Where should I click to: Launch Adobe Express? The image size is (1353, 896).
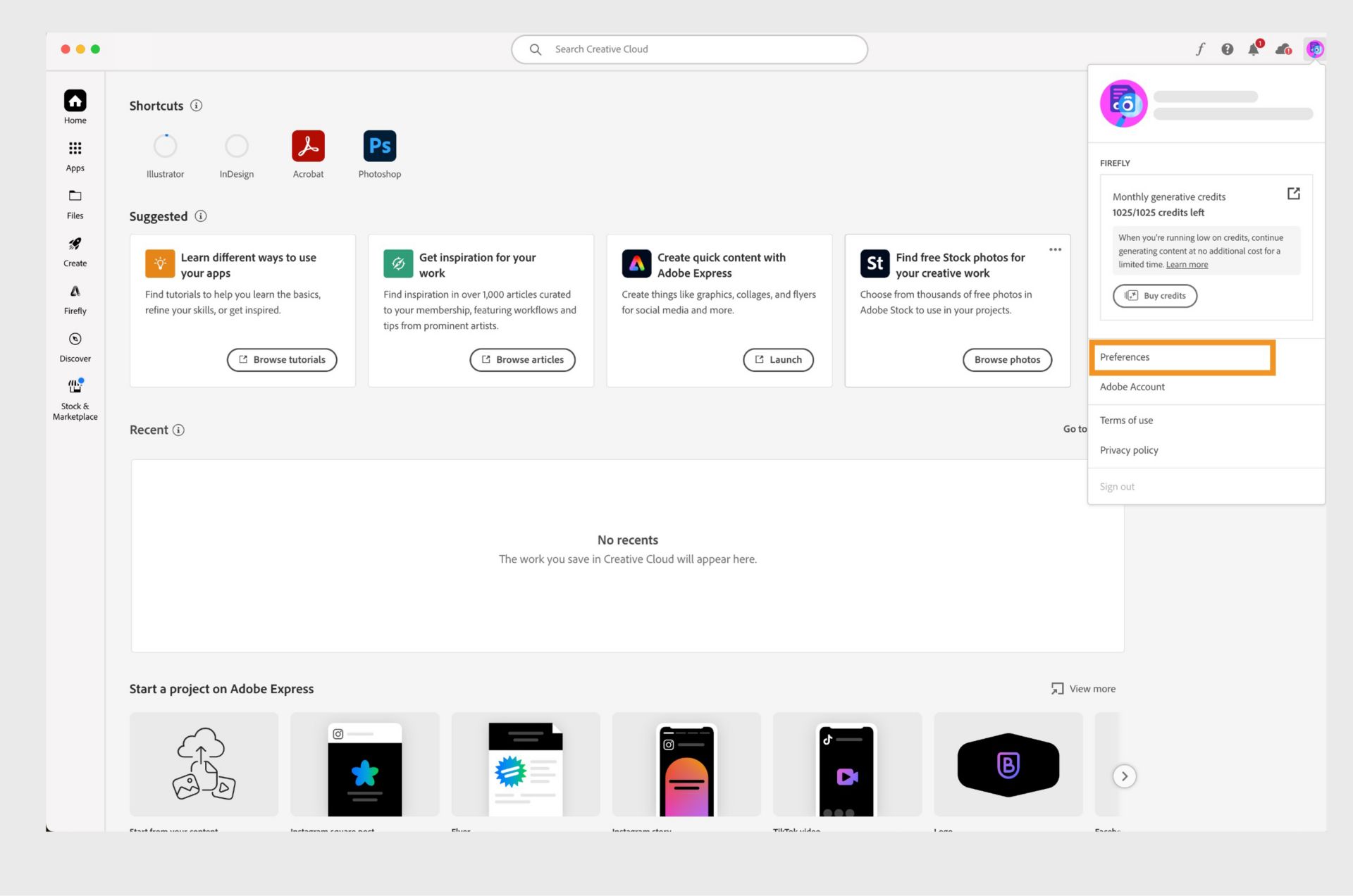(x=778, y=359)
